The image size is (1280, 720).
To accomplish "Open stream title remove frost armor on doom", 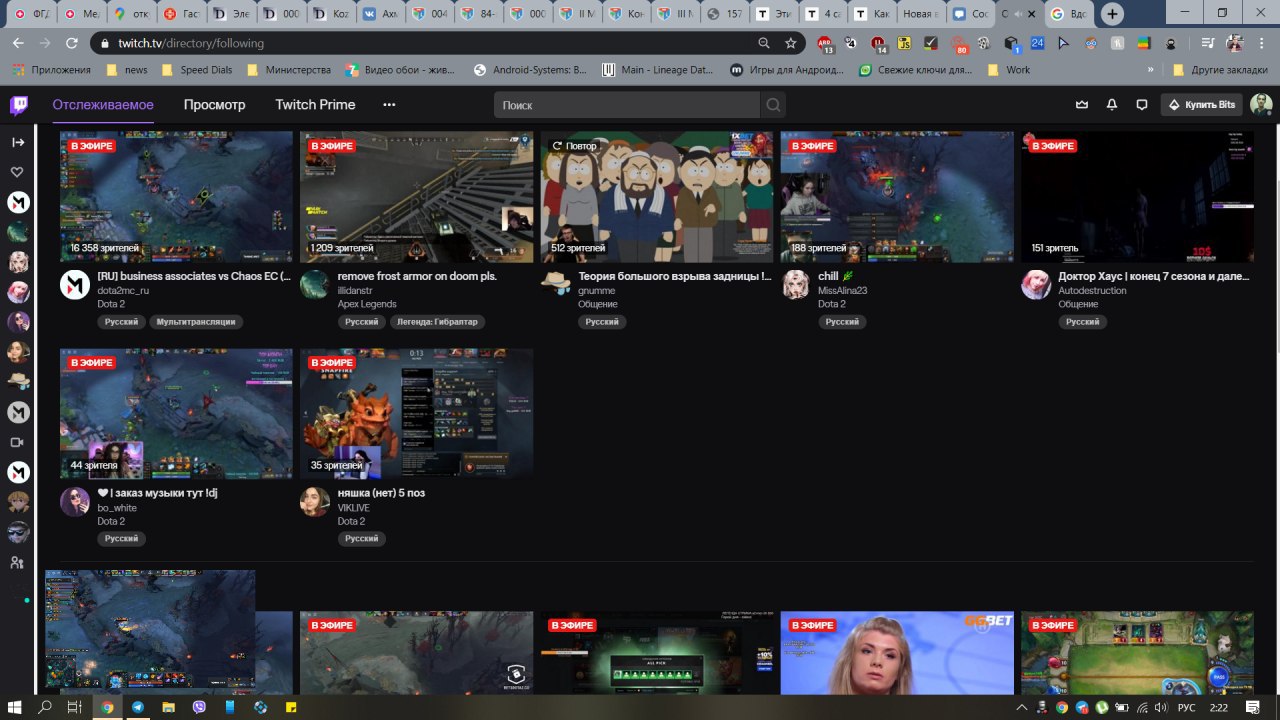I will click(417, 276).
